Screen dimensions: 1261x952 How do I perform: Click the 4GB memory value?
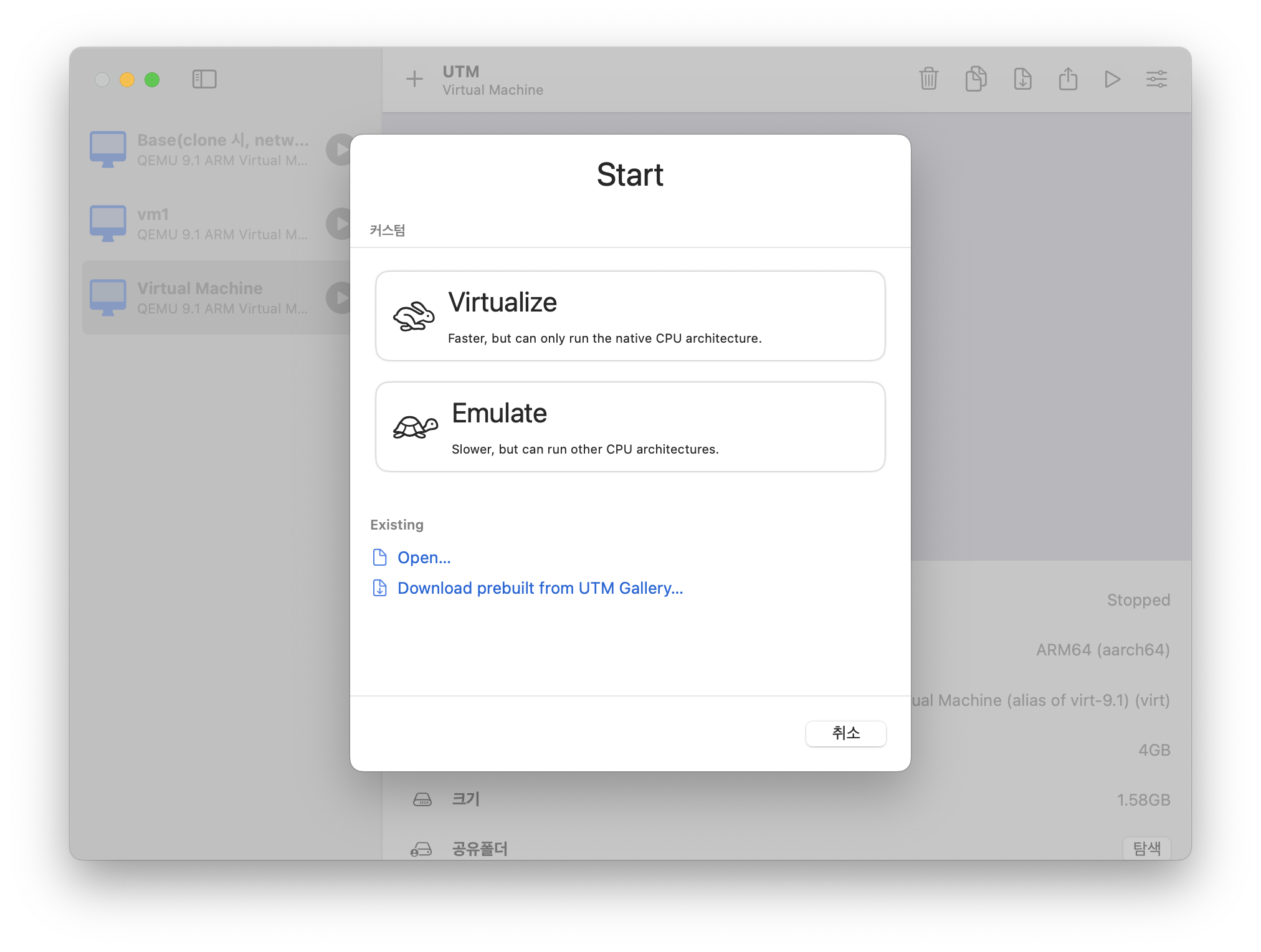point(1154,750)
